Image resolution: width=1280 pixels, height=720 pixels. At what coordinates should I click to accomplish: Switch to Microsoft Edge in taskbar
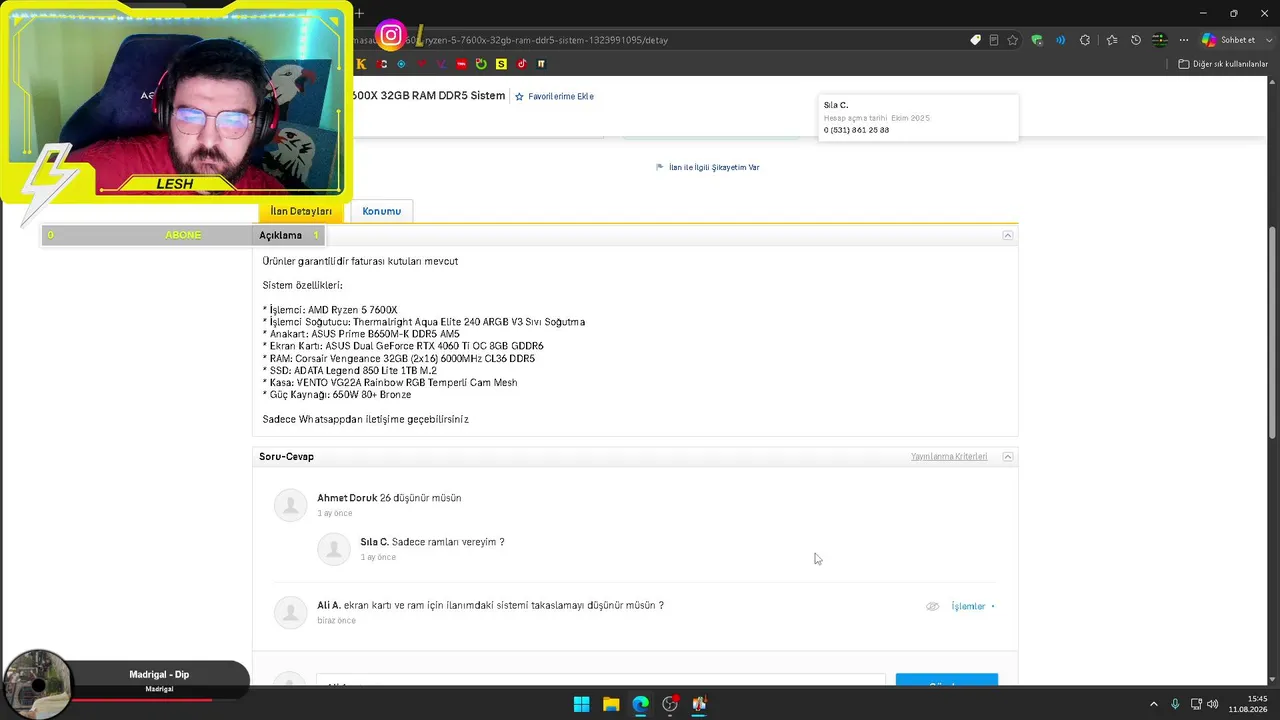point(640,704)
